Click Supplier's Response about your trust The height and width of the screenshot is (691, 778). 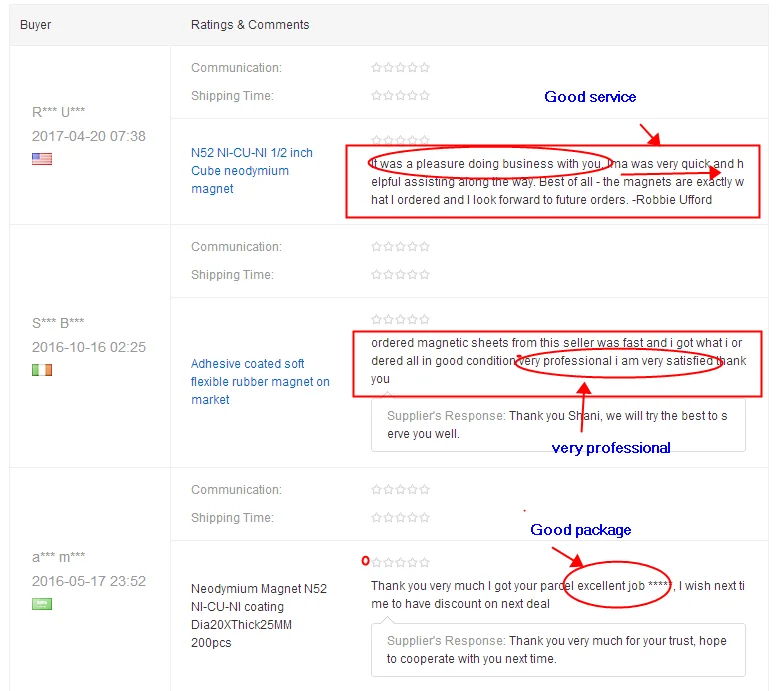[x=557, y=650]
